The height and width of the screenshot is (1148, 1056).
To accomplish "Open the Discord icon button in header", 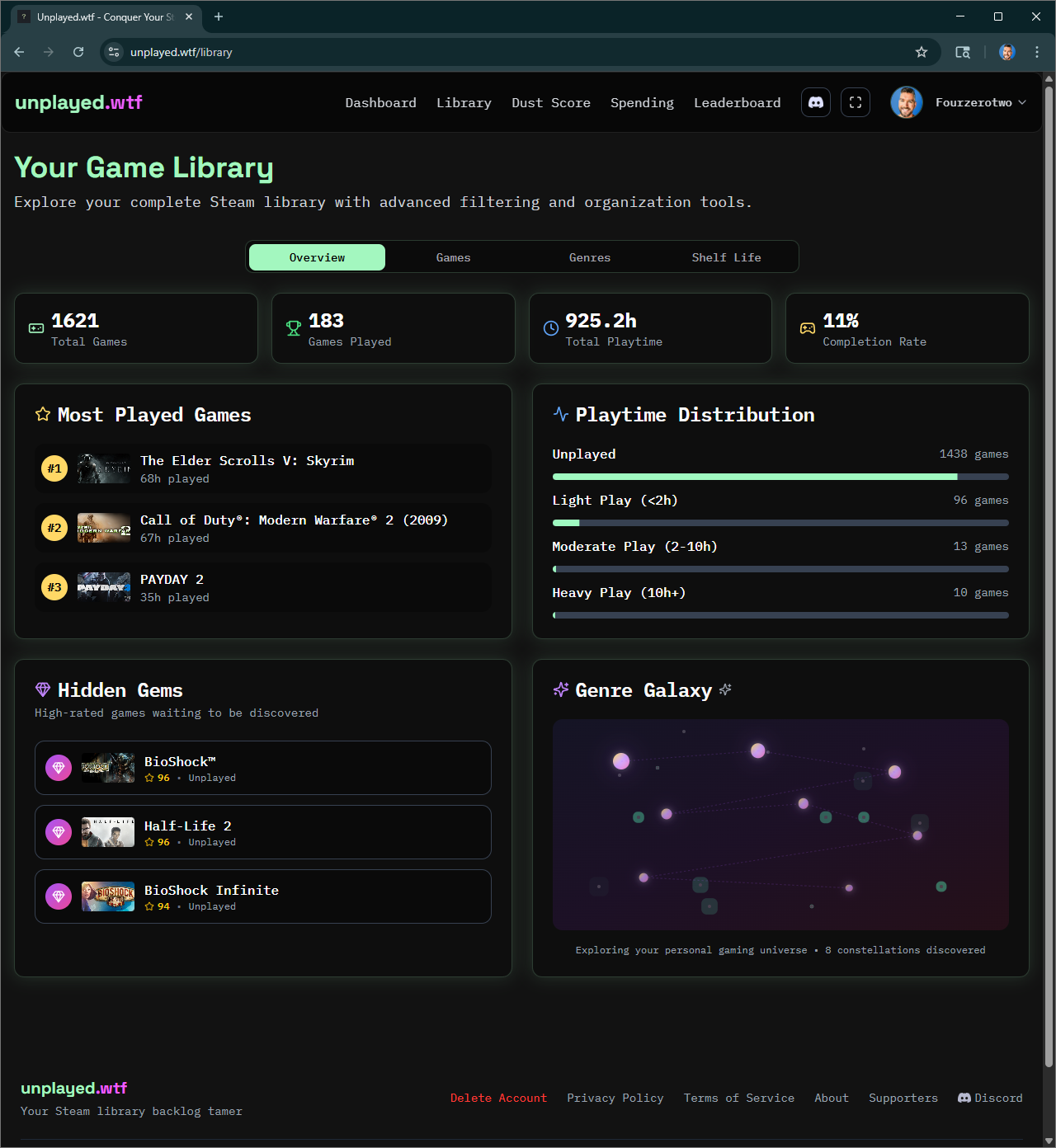I will click(x=816, y=102).
